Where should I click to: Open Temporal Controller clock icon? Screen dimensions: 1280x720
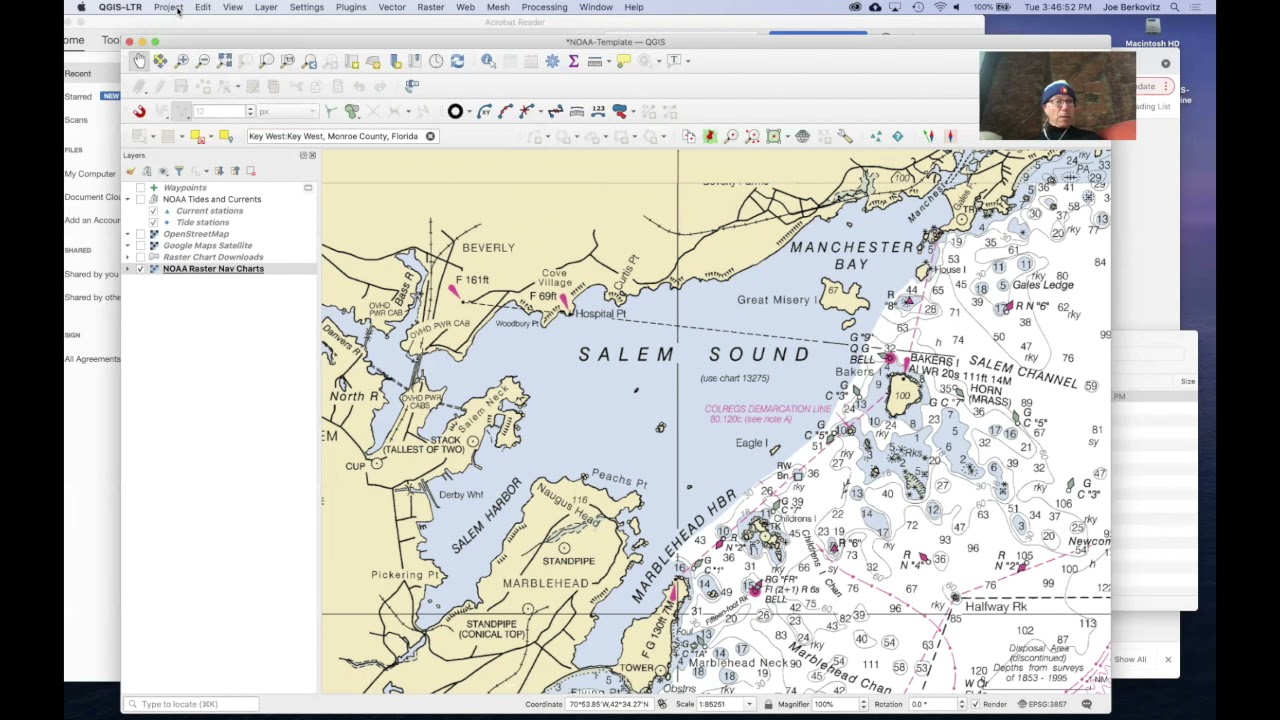(436, 61)
